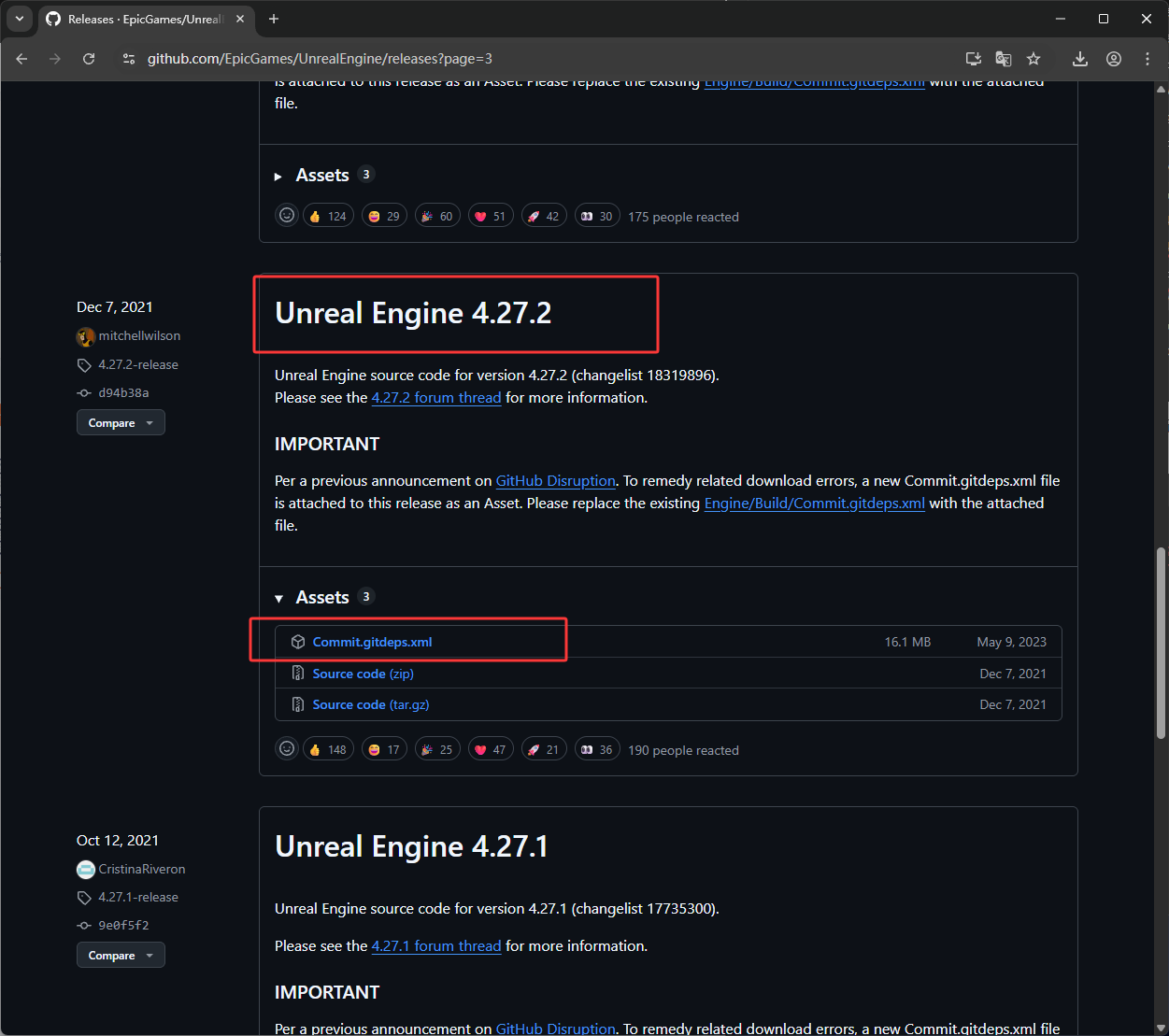Bookmark this page star
This screenshot has width=1169, height=1036.
point(1034,59)
